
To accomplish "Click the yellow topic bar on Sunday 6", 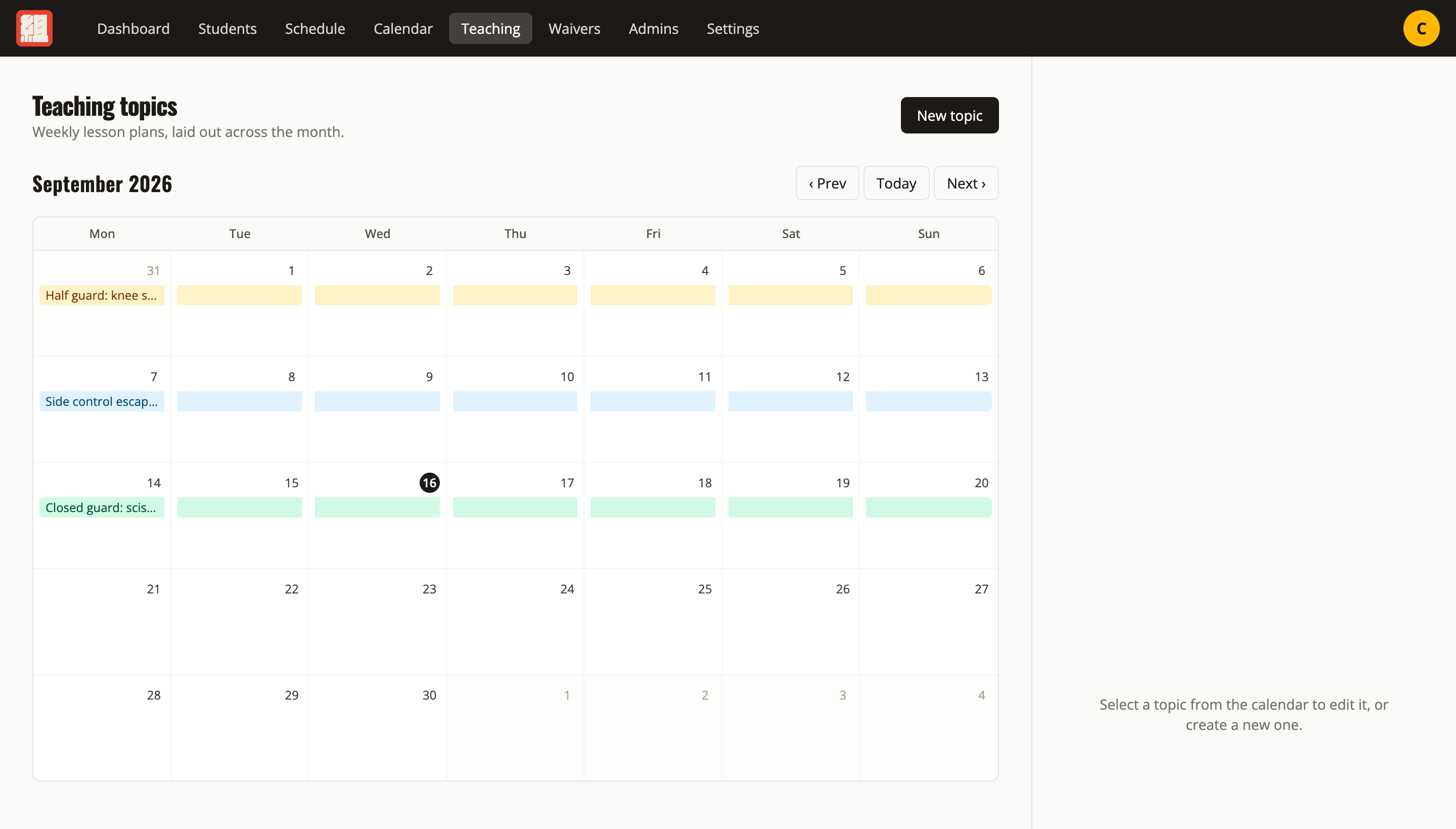I will 928,296.
